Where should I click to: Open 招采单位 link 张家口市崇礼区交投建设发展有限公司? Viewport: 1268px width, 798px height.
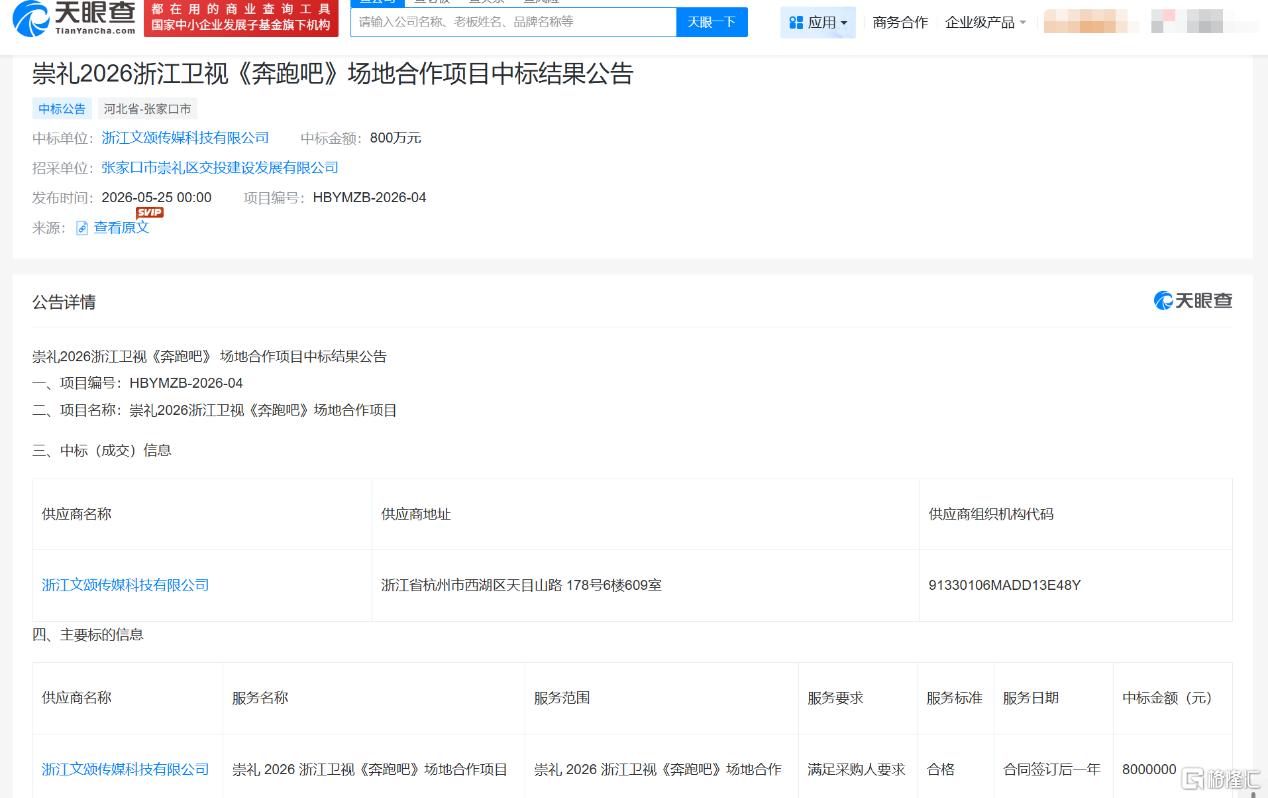tap(220, 168)
